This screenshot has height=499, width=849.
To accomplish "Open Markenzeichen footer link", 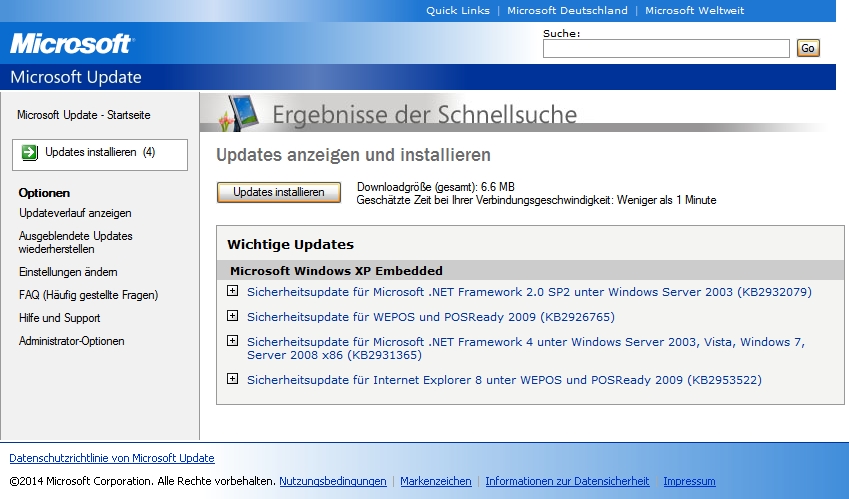I will pyautogui.click(x=436, y=481).
